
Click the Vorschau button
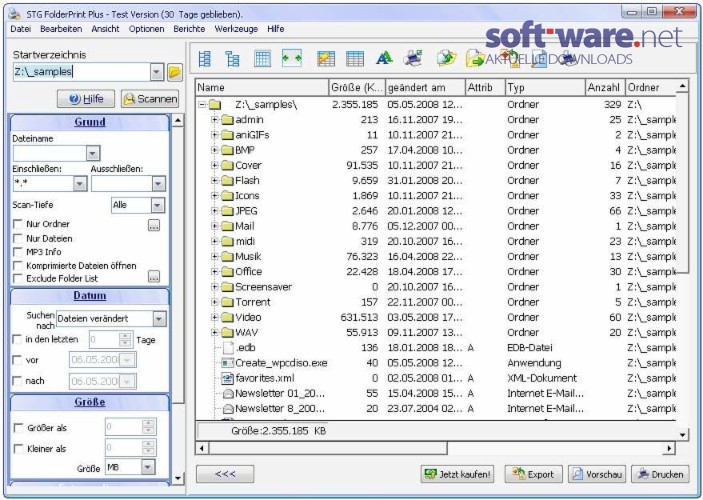[597, 474]
